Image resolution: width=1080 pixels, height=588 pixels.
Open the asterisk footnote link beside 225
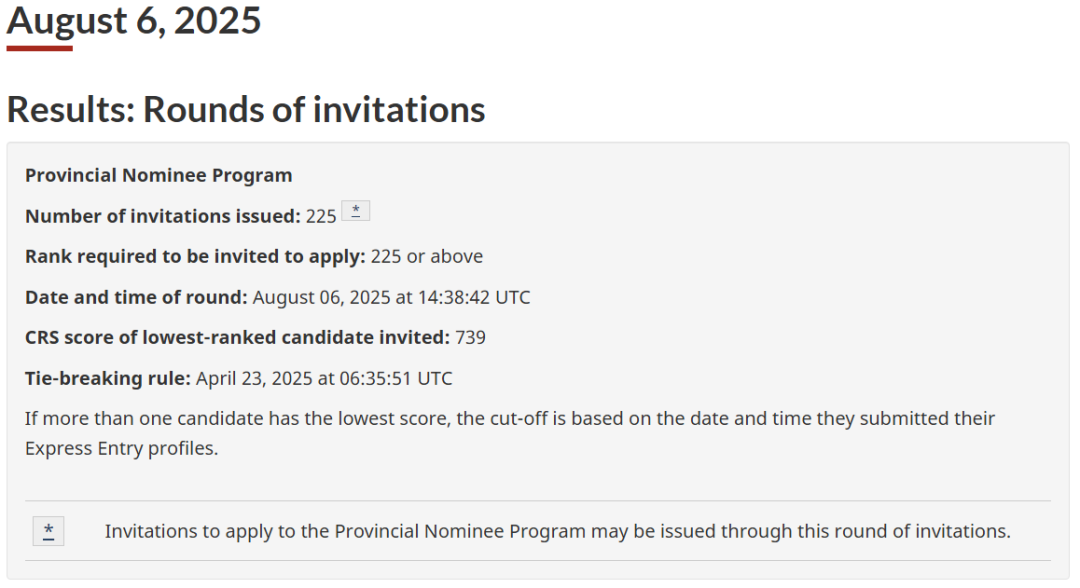355,211
